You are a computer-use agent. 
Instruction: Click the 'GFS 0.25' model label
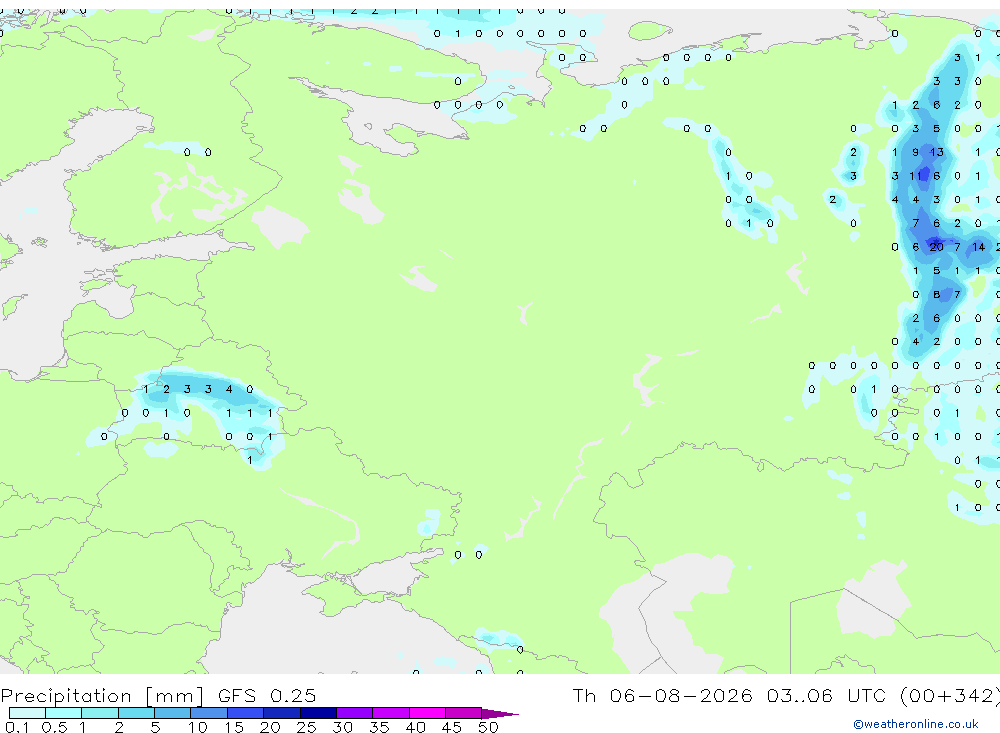[x=267, y=695]
